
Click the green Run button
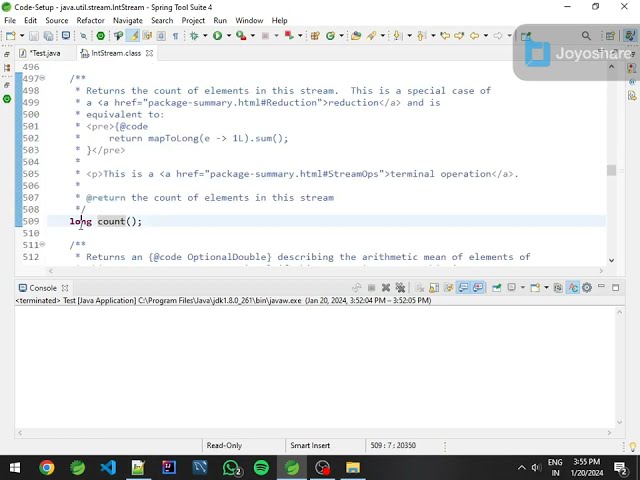pyautogui.click(x=218, y=36)
